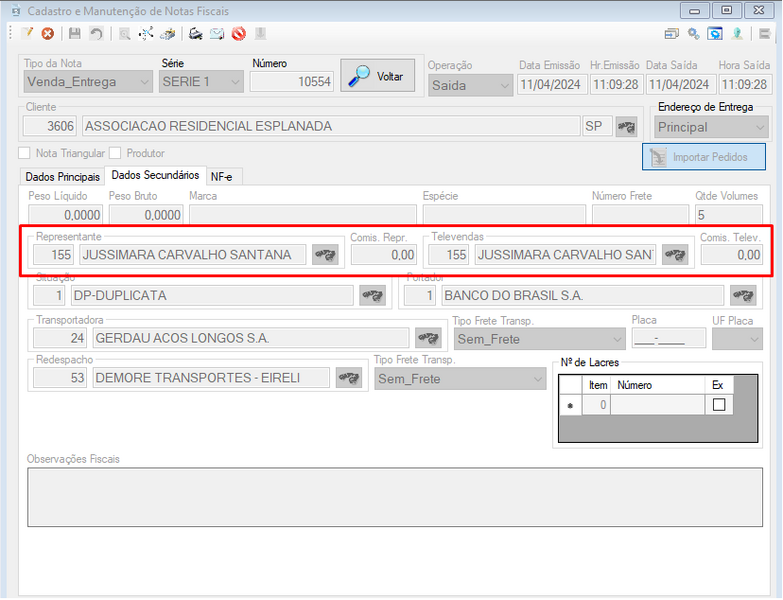783x600 pixels.
Task: Click the Representante code field 155
Action: (x=53, y=255)
